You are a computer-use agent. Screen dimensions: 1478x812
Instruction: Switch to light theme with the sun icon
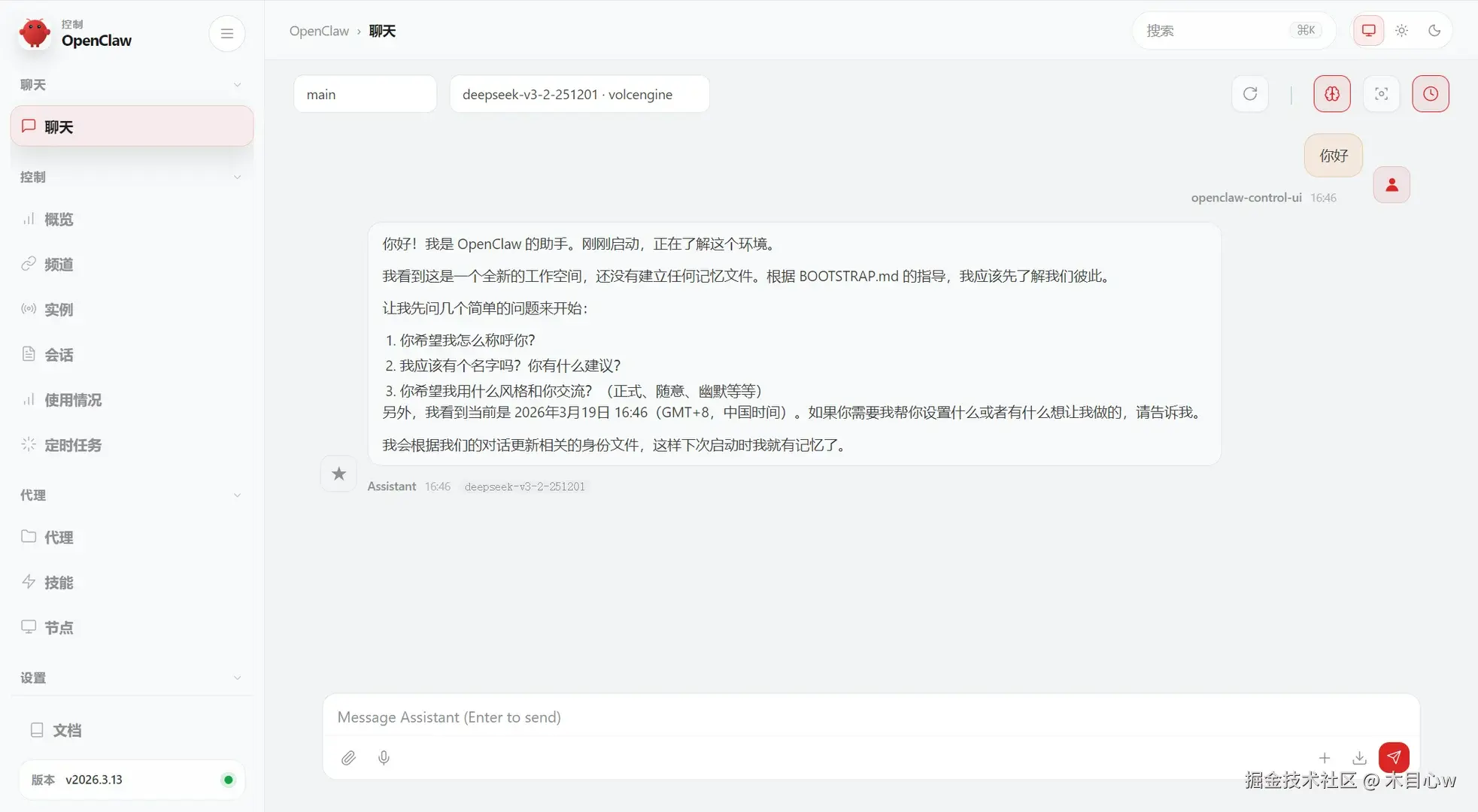1401,30
